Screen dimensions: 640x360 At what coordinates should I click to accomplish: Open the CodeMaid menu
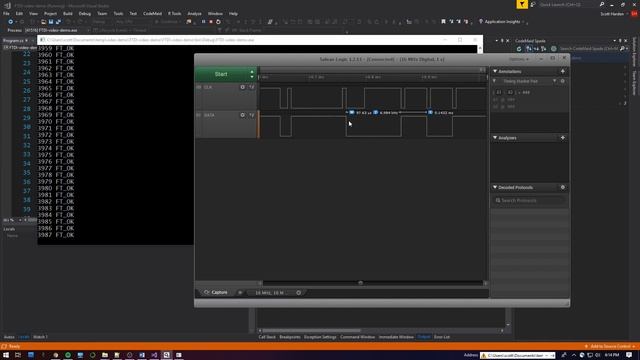pyautogui.click(x=152, y=14)
